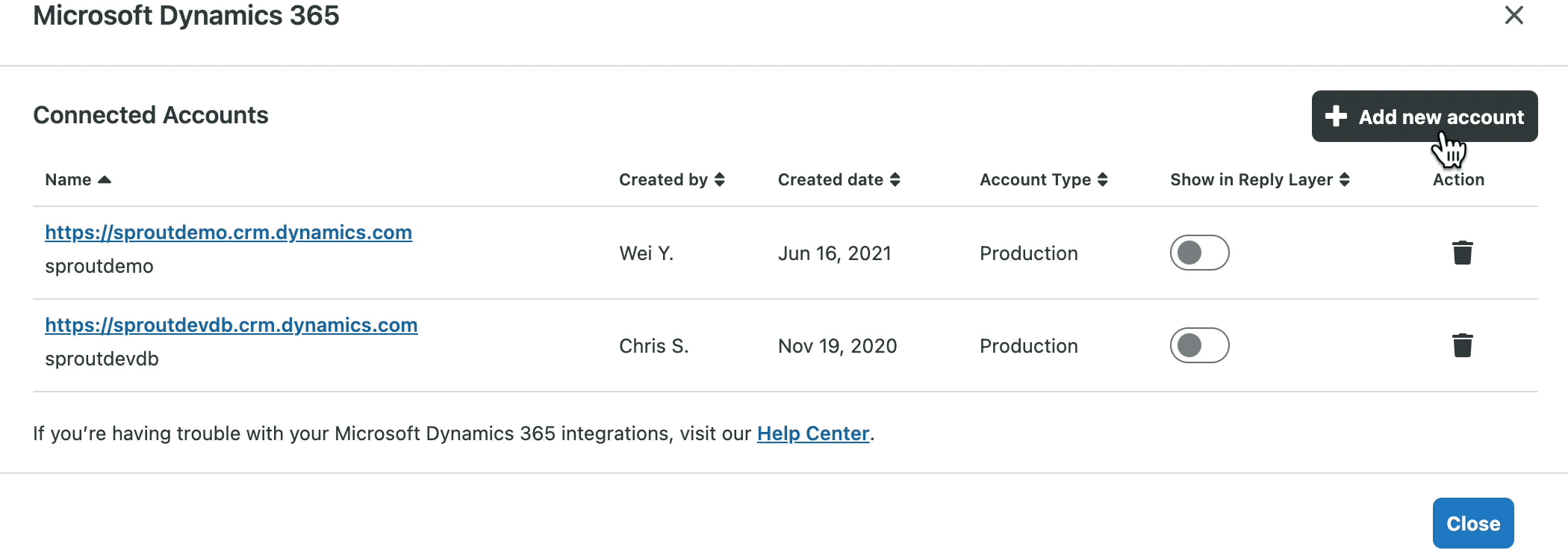Sort by Created by column

click(x=671, y=180)
